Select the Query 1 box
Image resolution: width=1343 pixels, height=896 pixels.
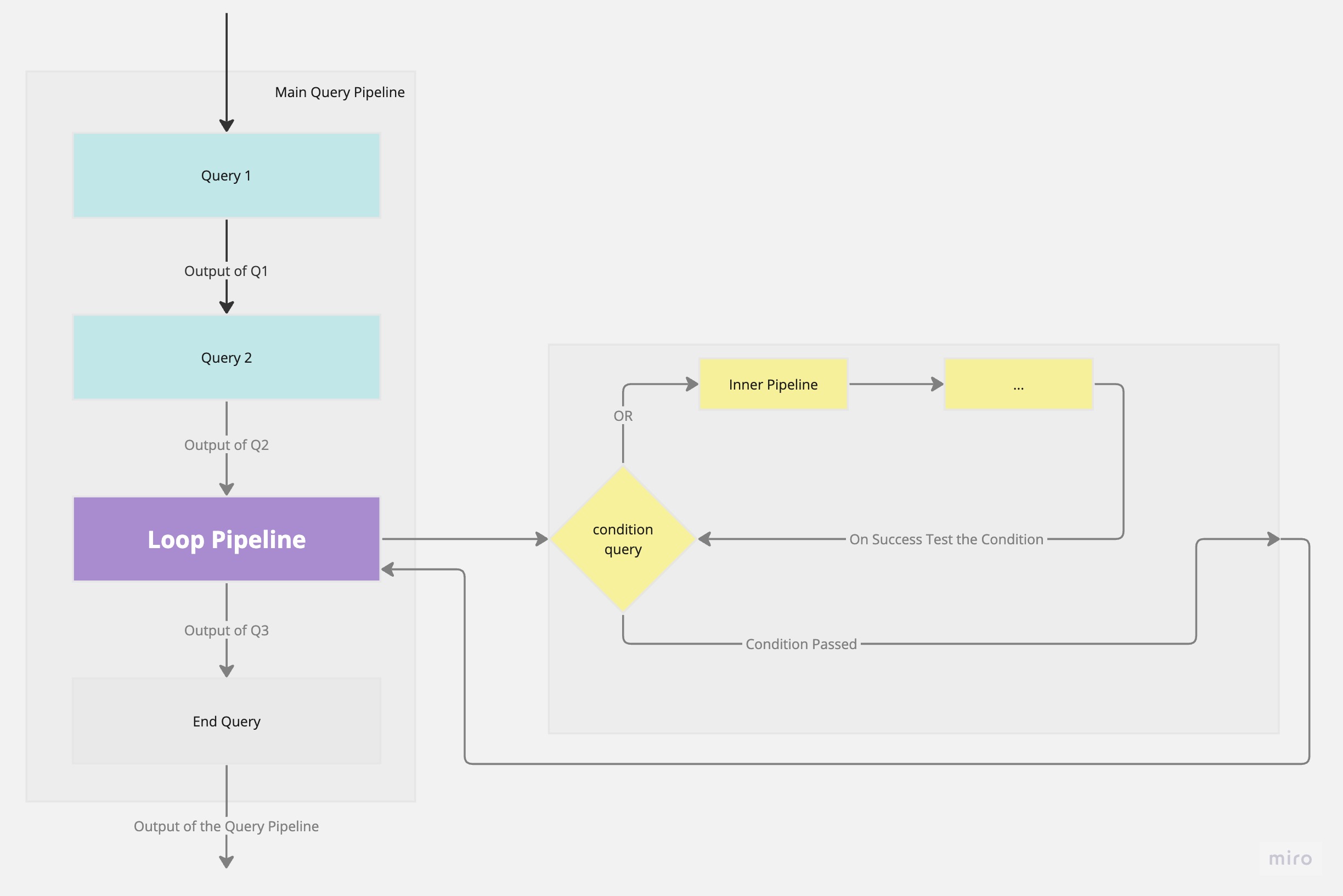(x=226, y=176)
